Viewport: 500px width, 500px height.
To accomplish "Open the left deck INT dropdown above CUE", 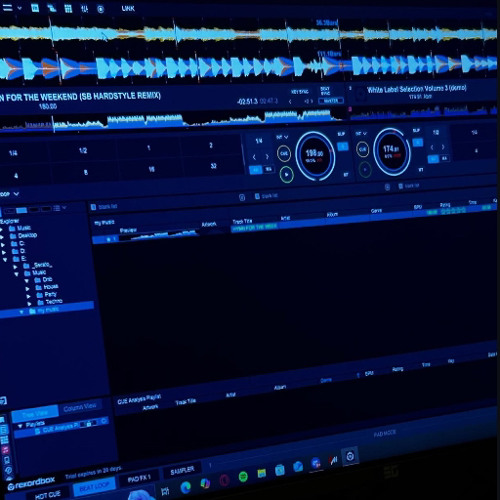I will coord(282,137).
